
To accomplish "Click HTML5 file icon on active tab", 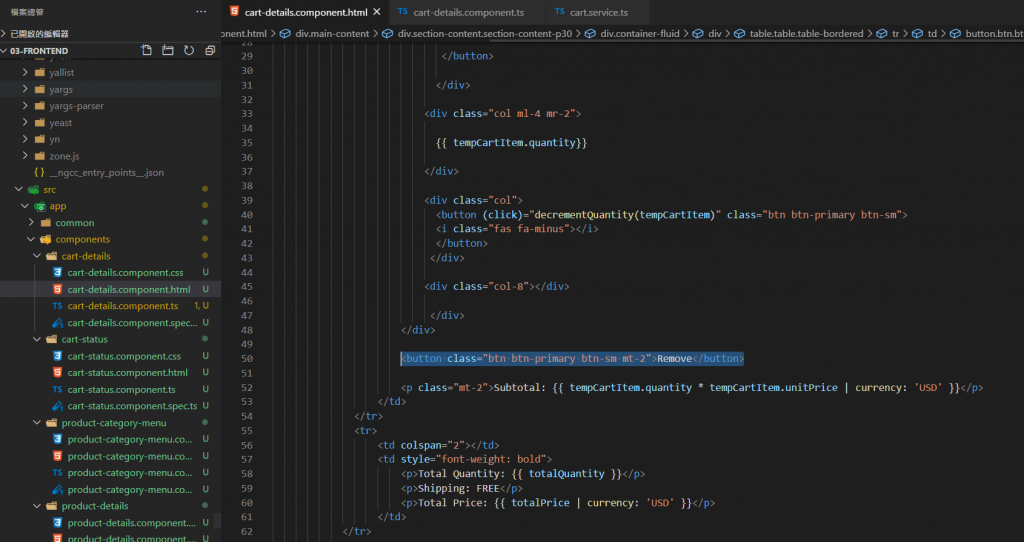I will coord(234,12).
